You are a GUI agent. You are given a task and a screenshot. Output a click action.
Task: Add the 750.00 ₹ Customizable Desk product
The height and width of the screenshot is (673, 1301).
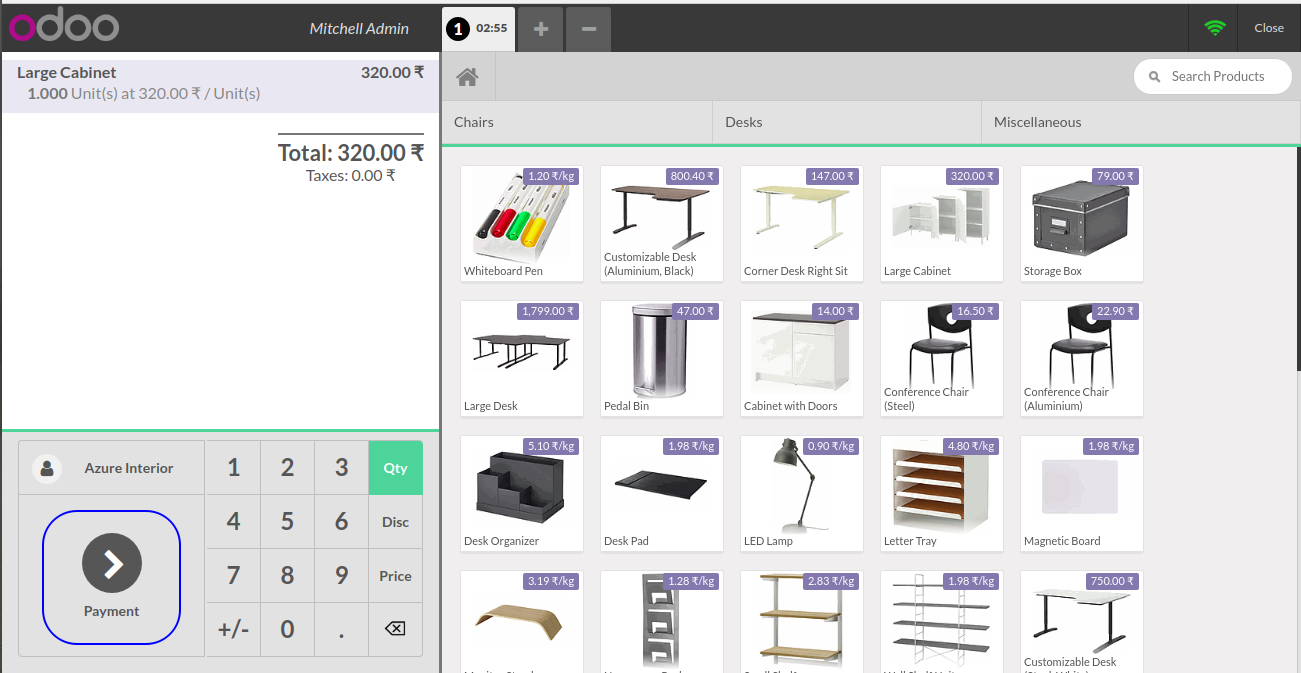[1081, 621]
